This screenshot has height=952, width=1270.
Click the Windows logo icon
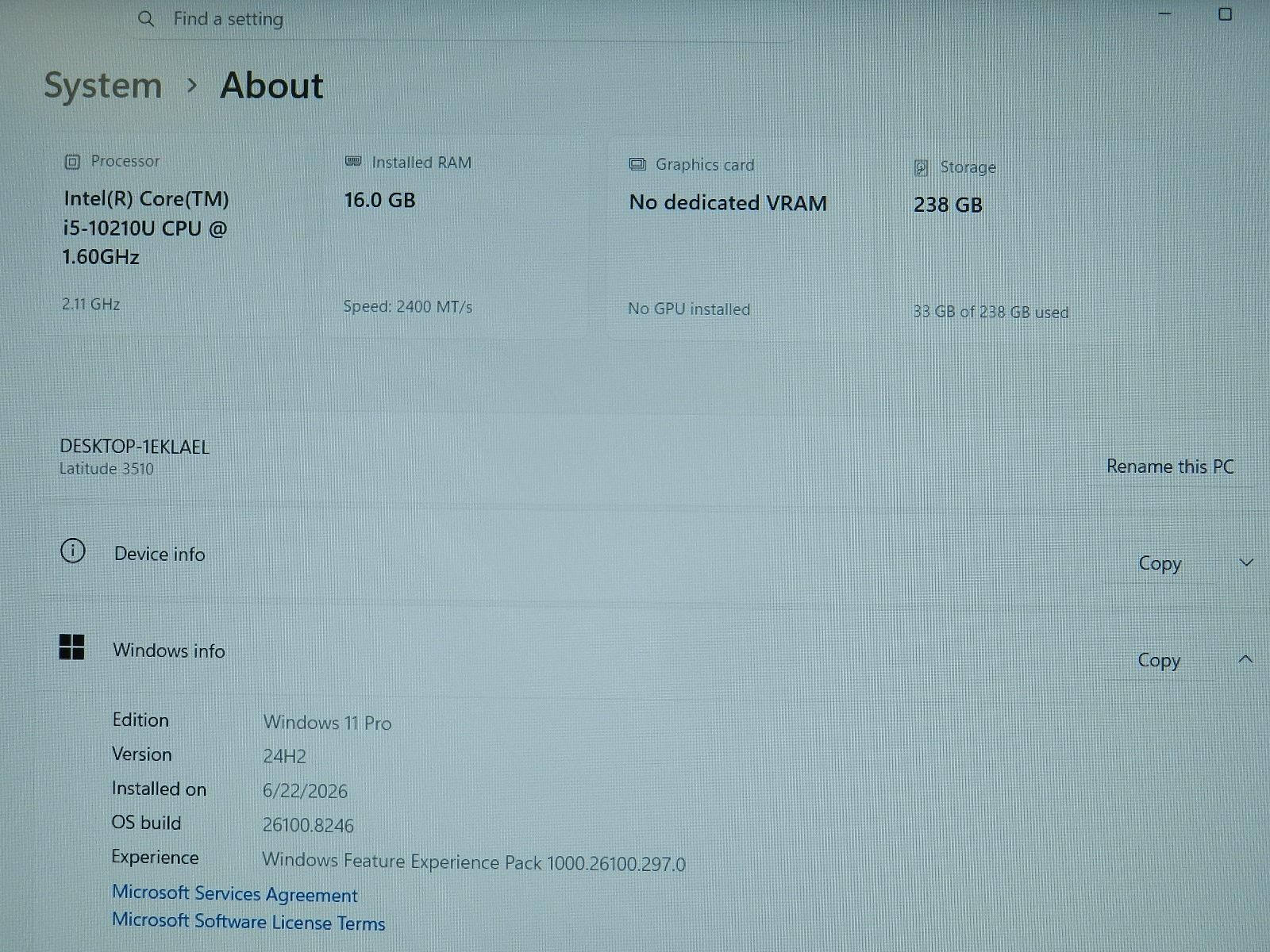click(x=72, y=647)
